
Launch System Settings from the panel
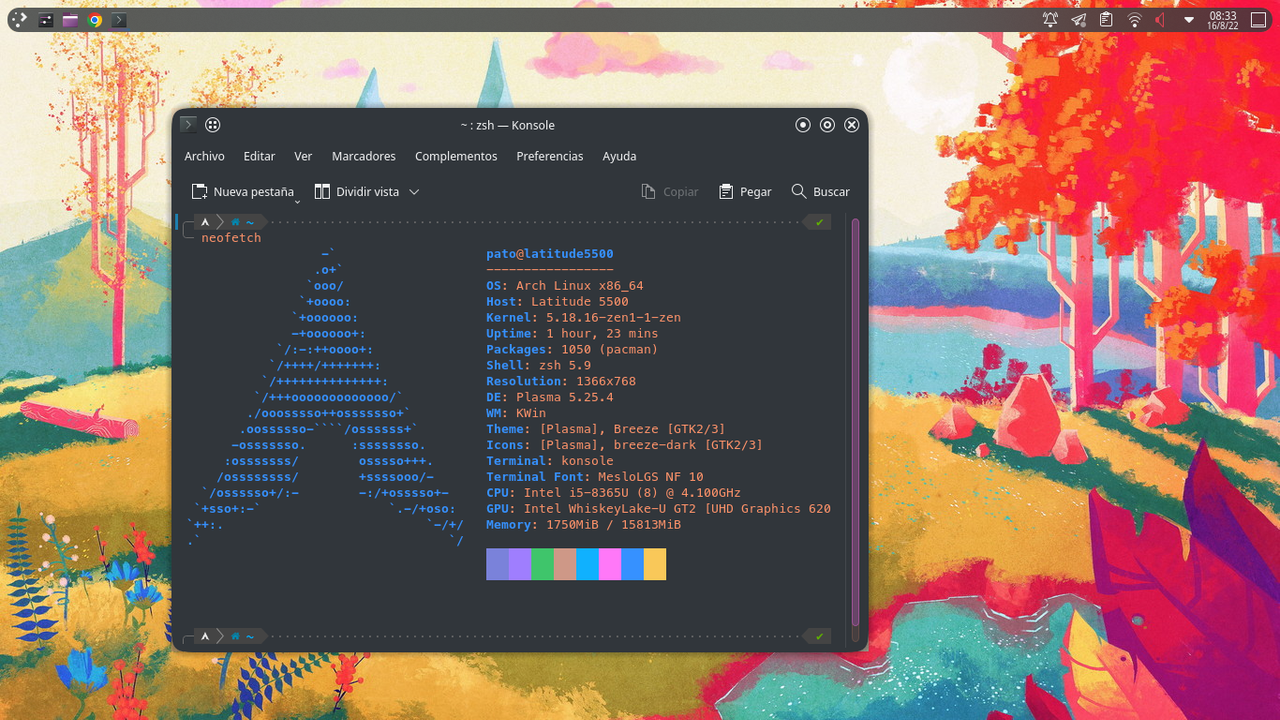point(46,20)
